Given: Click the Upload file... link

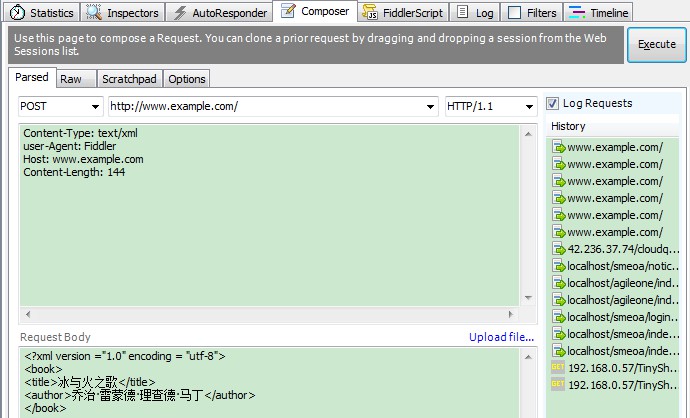Looking at the screenshot, I should point(501,337).
